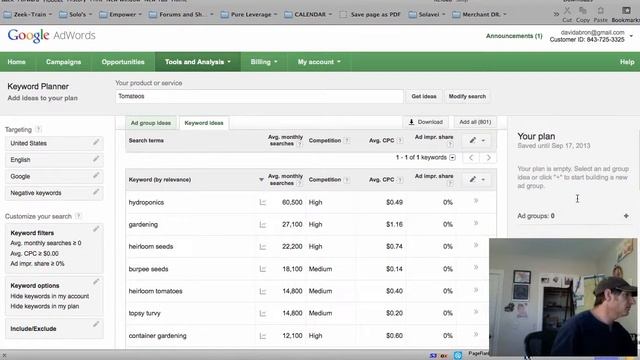Click Add all (801) button
This screenshot has height=360, width=640.
point(475,122)
